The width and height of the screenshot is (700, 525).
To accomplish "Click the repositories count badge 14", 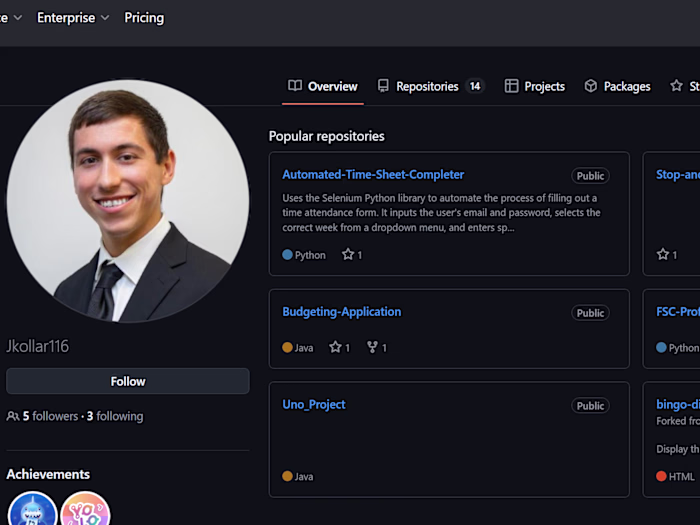I will [475, 86].
